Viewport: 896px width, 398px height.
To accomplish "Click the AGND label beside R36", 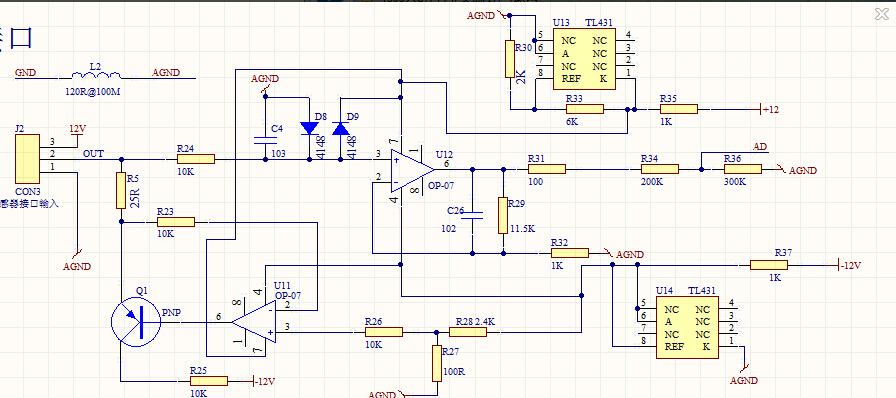I will click(803, 170).
